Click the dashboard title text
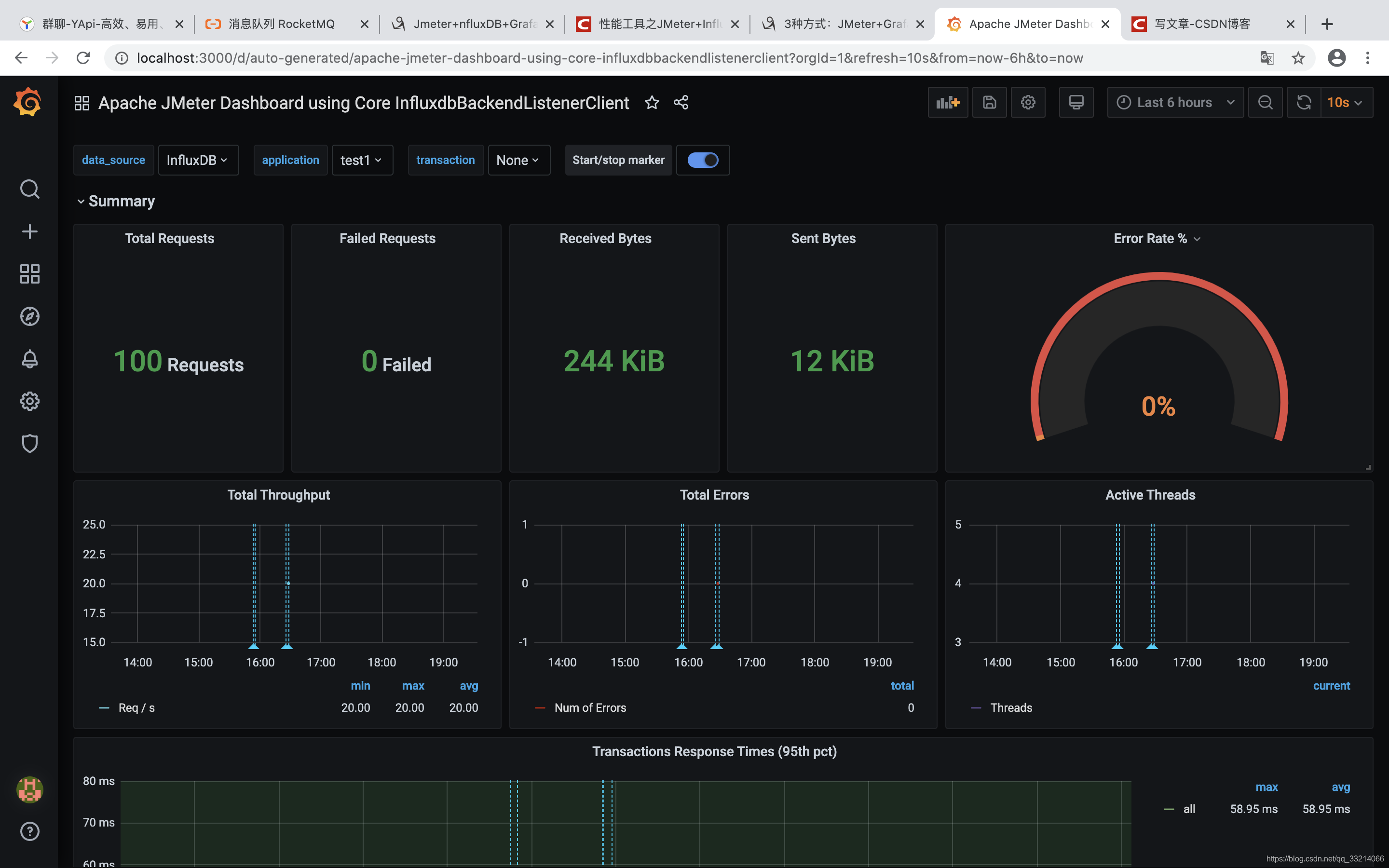This screenshot has height=868, width=1389. tap(363, 103)
